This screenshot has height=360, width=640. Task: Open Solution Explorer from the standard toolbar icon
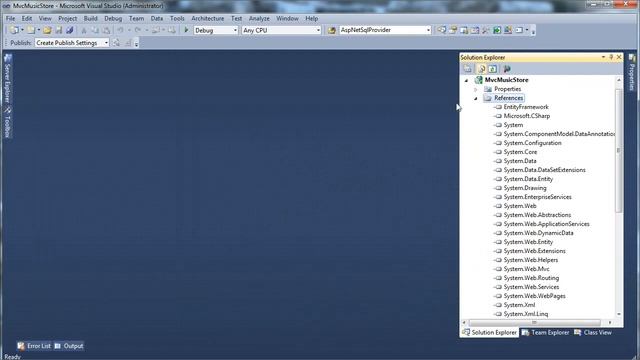point(442,30)
